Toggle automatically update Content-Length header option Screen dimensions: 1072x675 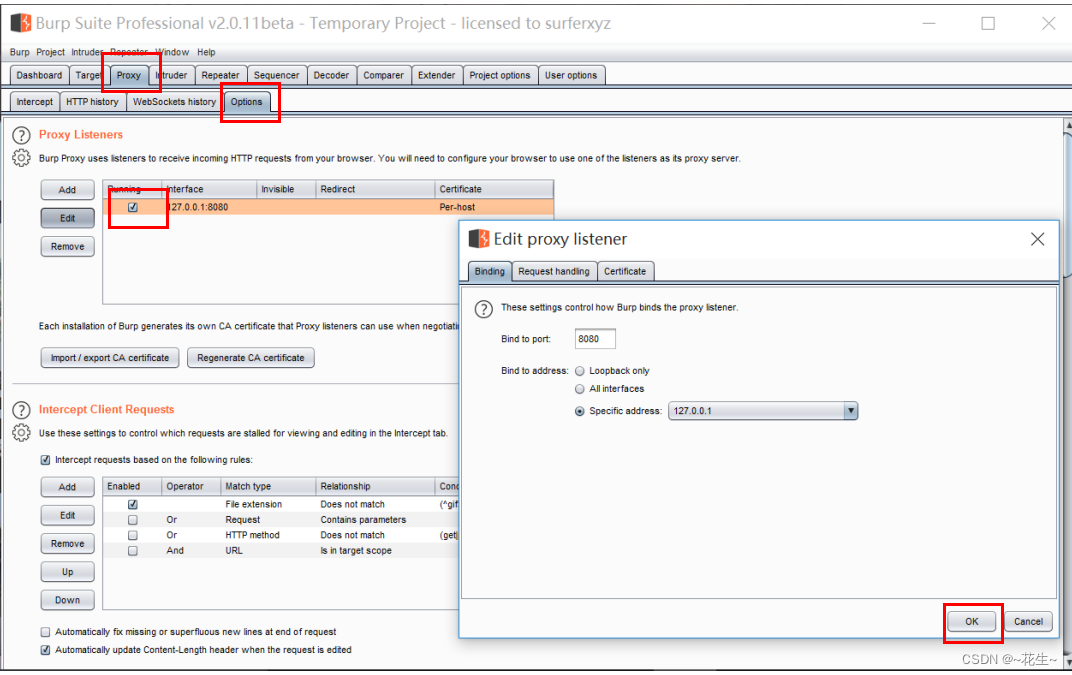[x=45, y=650]
